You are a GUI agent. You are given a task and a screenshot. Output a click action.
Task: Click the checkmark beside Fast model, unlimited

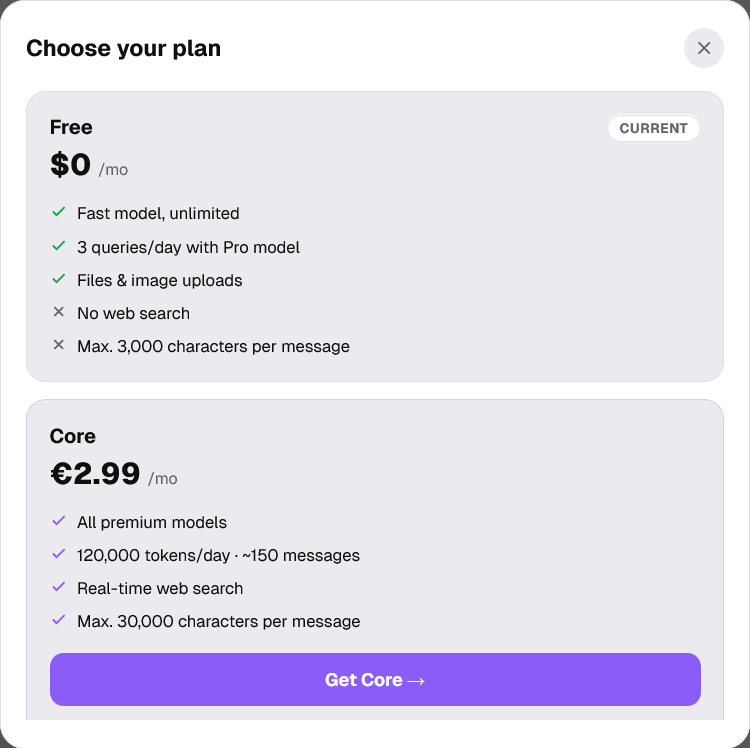click(x=59, y=213)
